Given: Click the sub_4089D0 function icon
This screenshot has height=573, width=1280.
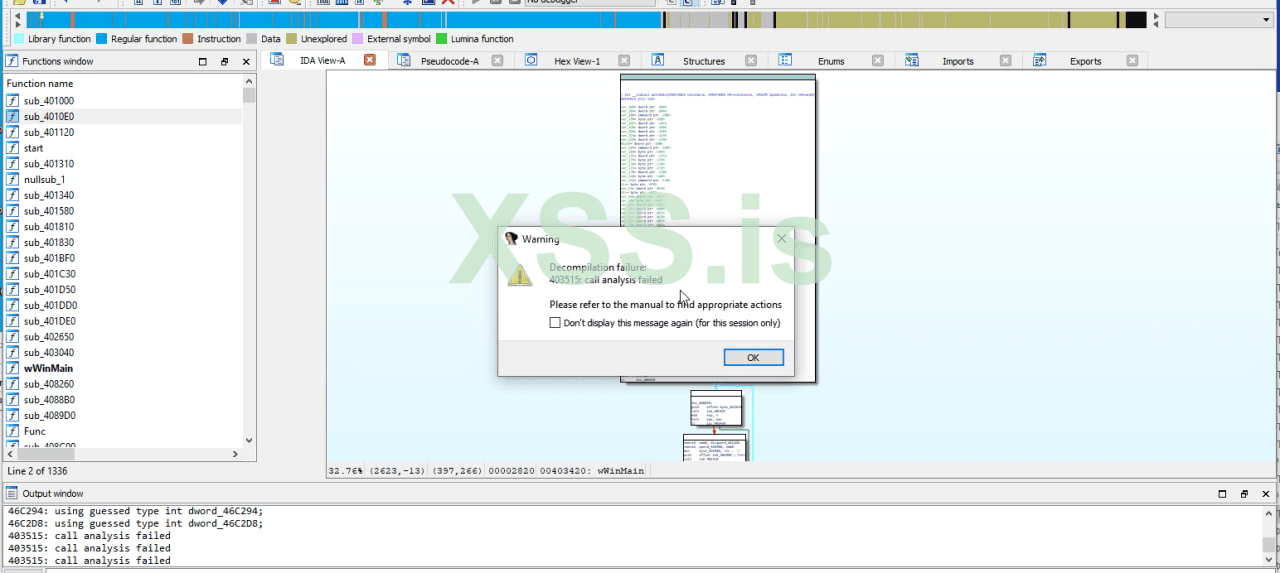Looking at the screenshot, I should [x=13, y=415].
